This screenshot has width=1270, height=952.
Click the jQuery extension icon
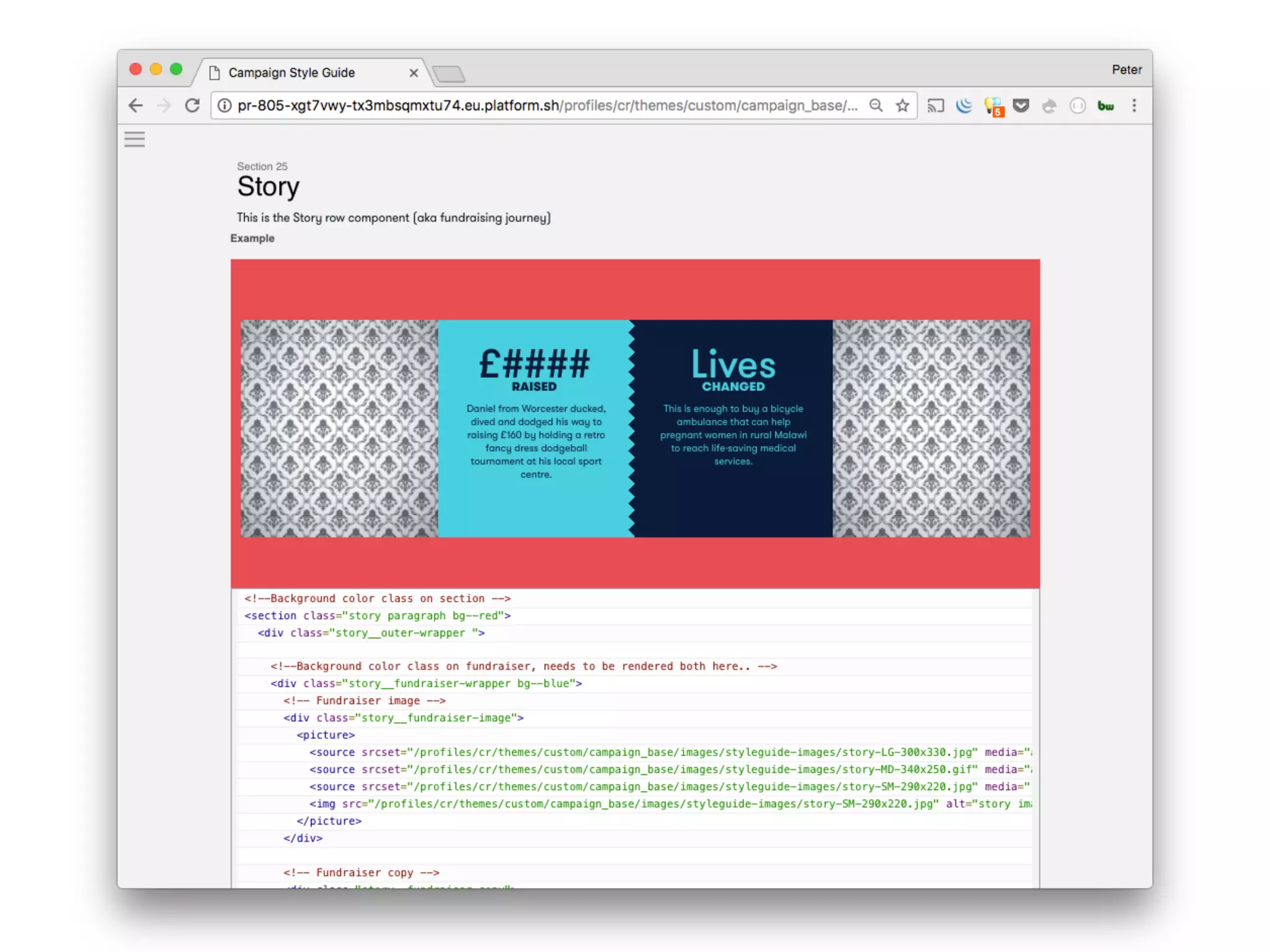(x=964, y=106)
